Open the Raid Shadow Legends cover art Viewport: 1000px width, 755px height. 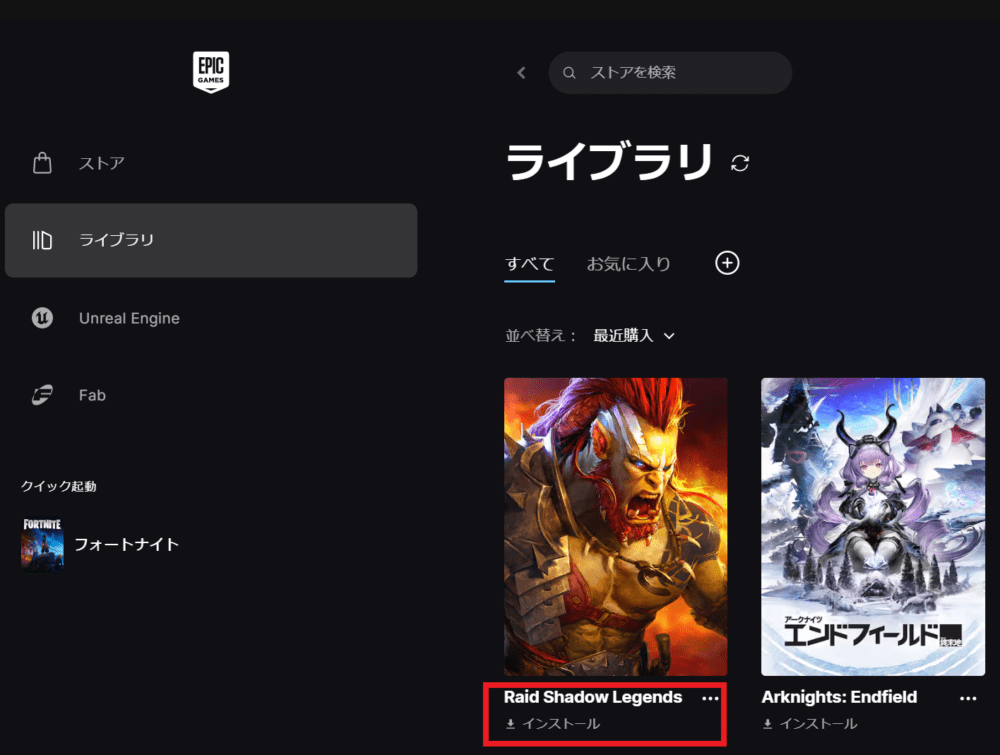click(615, 527)
